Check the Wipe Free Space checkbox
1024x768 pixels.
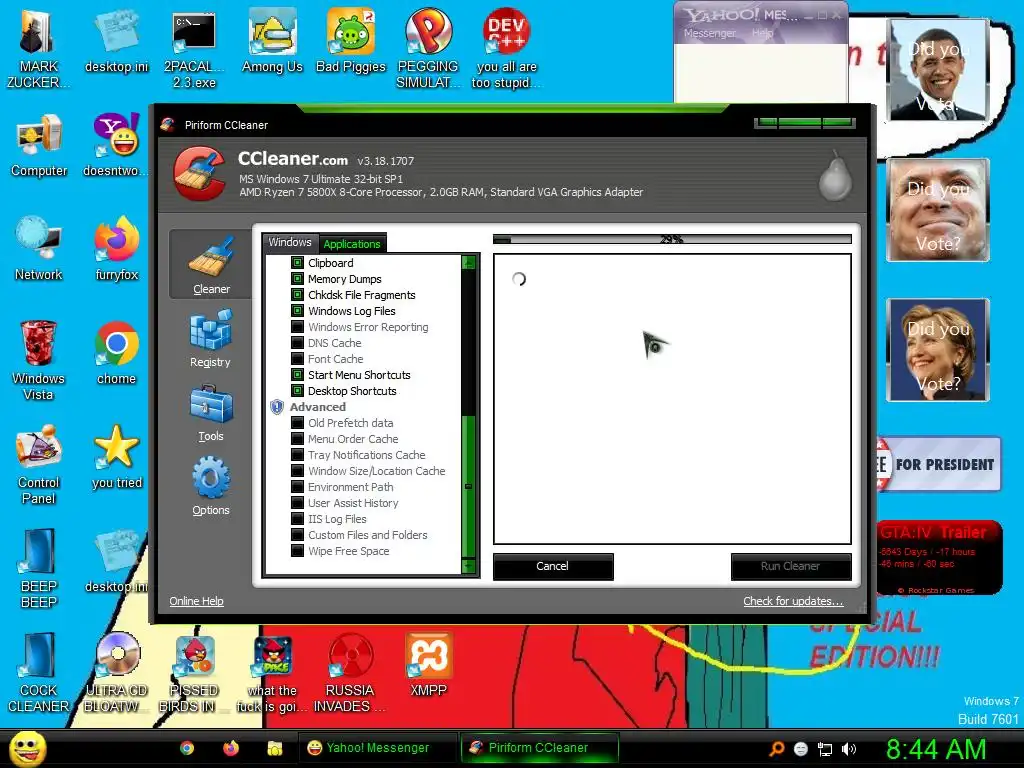point(297,551)
